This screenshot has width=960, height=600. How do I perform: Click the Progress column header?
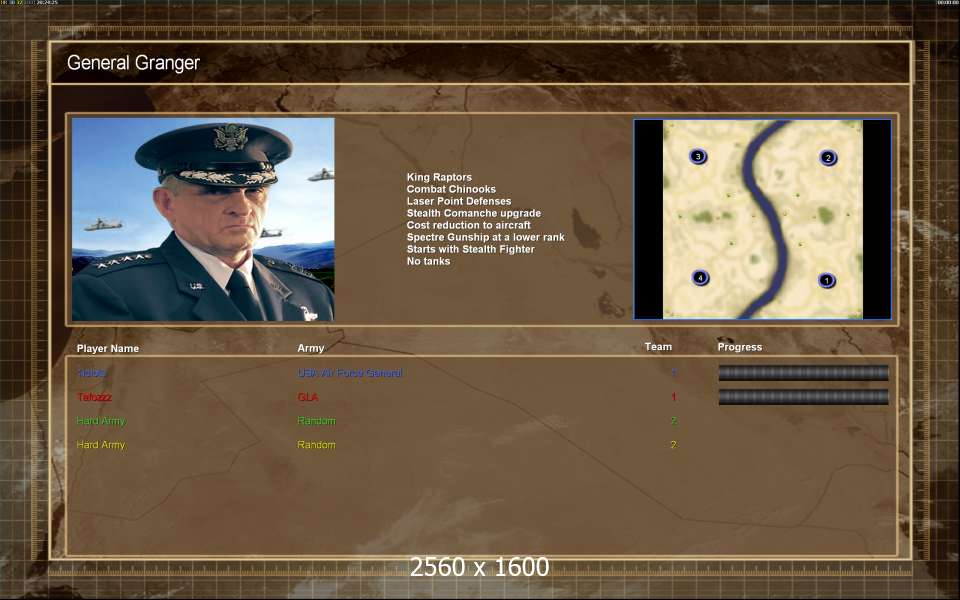740,347
